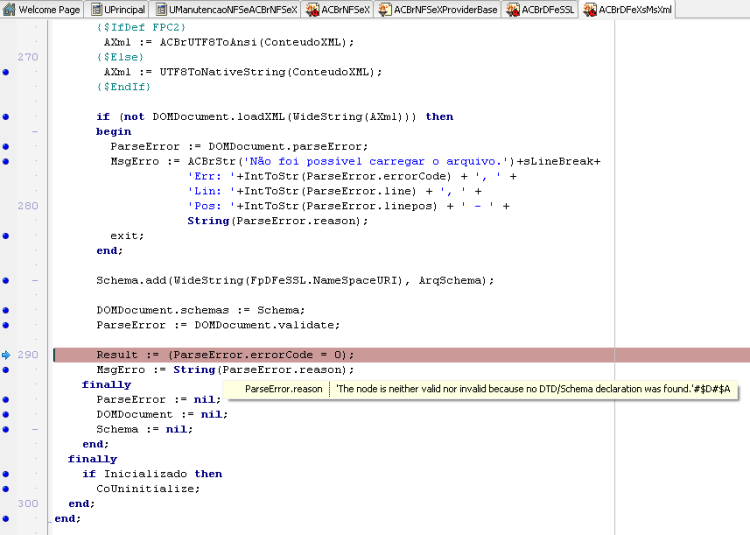Image resolution: width=750 pixels, height=535 pixels.
Task: Place cursor on highlighted Result line 290
Action: (401, 355)
